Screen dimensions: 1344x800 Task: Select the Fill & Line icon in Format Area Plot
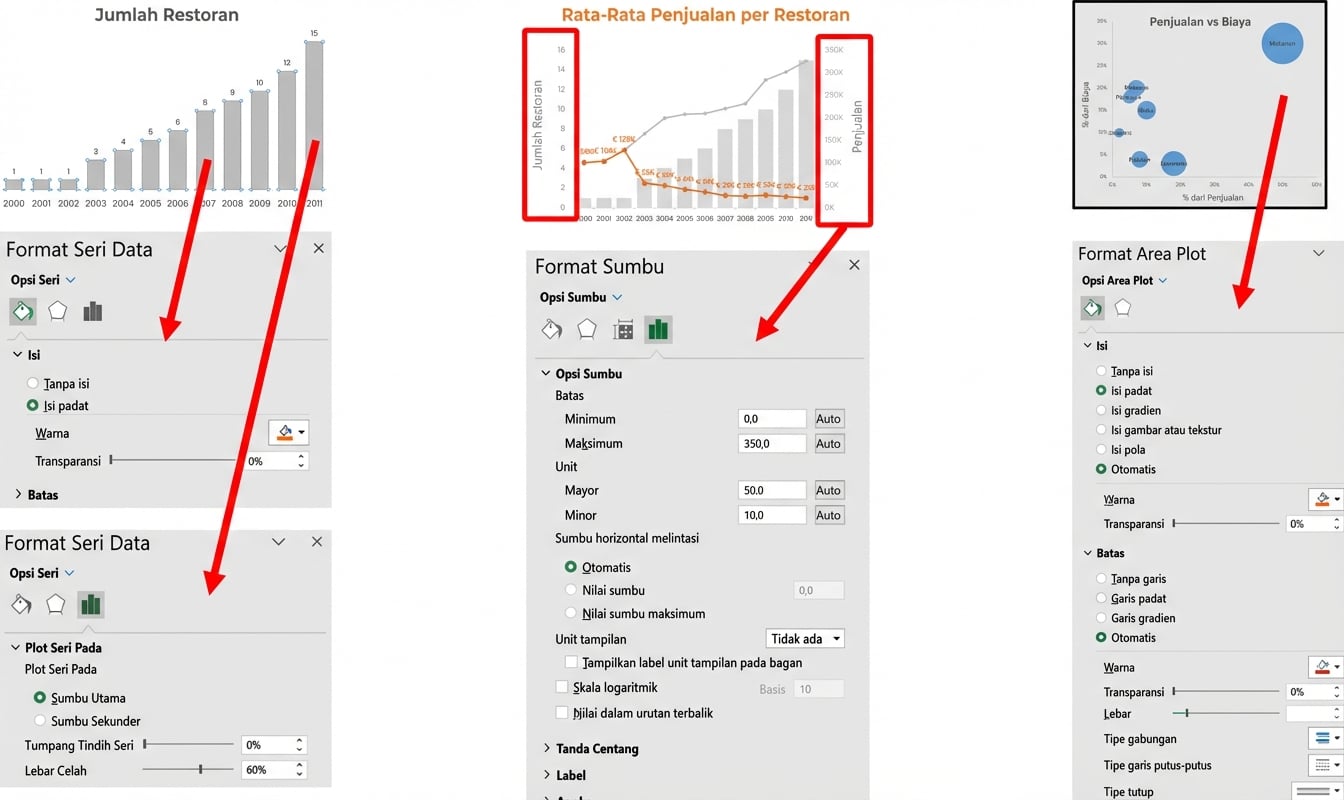(x=1092, y=308)
